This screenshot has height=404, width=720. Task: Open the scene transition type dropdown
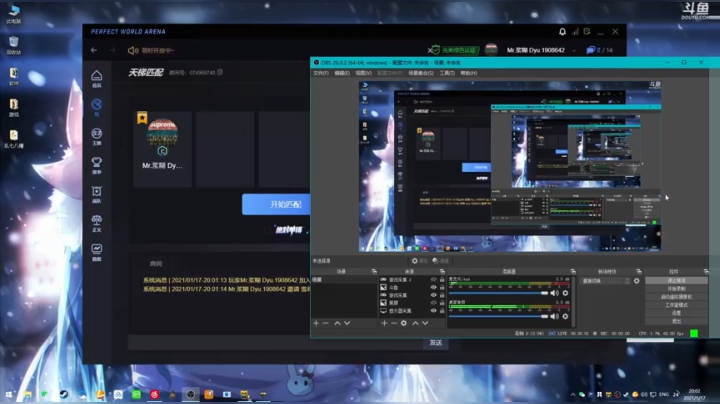point(605,281)
